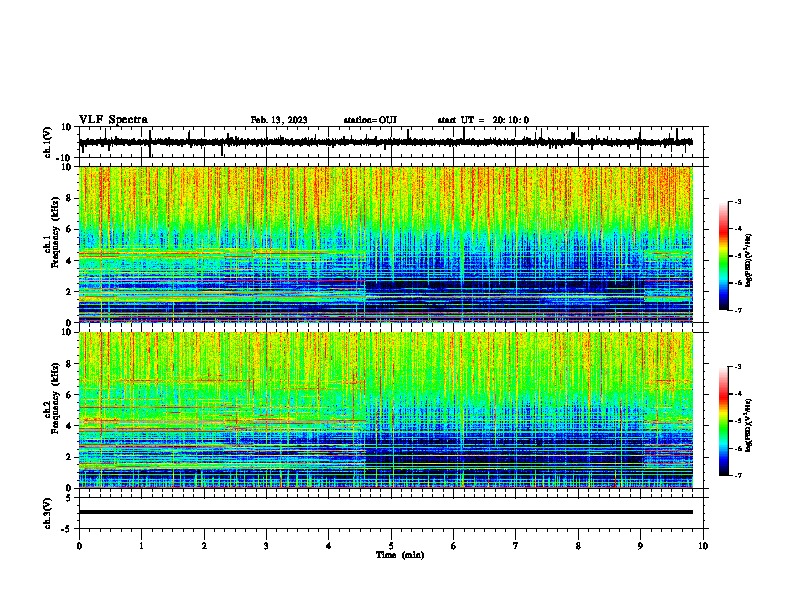Click the ch.3 flat voltage trace
792x612 pixels.
click(x=386, y=512)
